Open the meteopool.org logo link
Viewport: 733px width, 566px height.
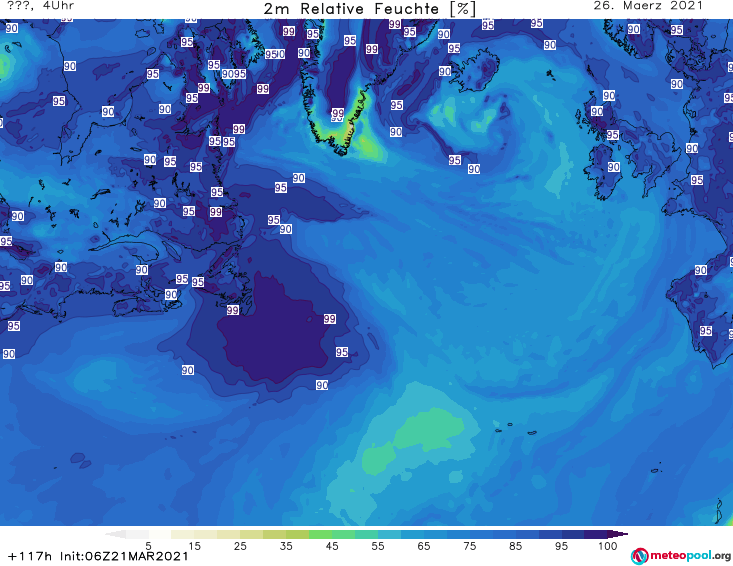[681, 556]
